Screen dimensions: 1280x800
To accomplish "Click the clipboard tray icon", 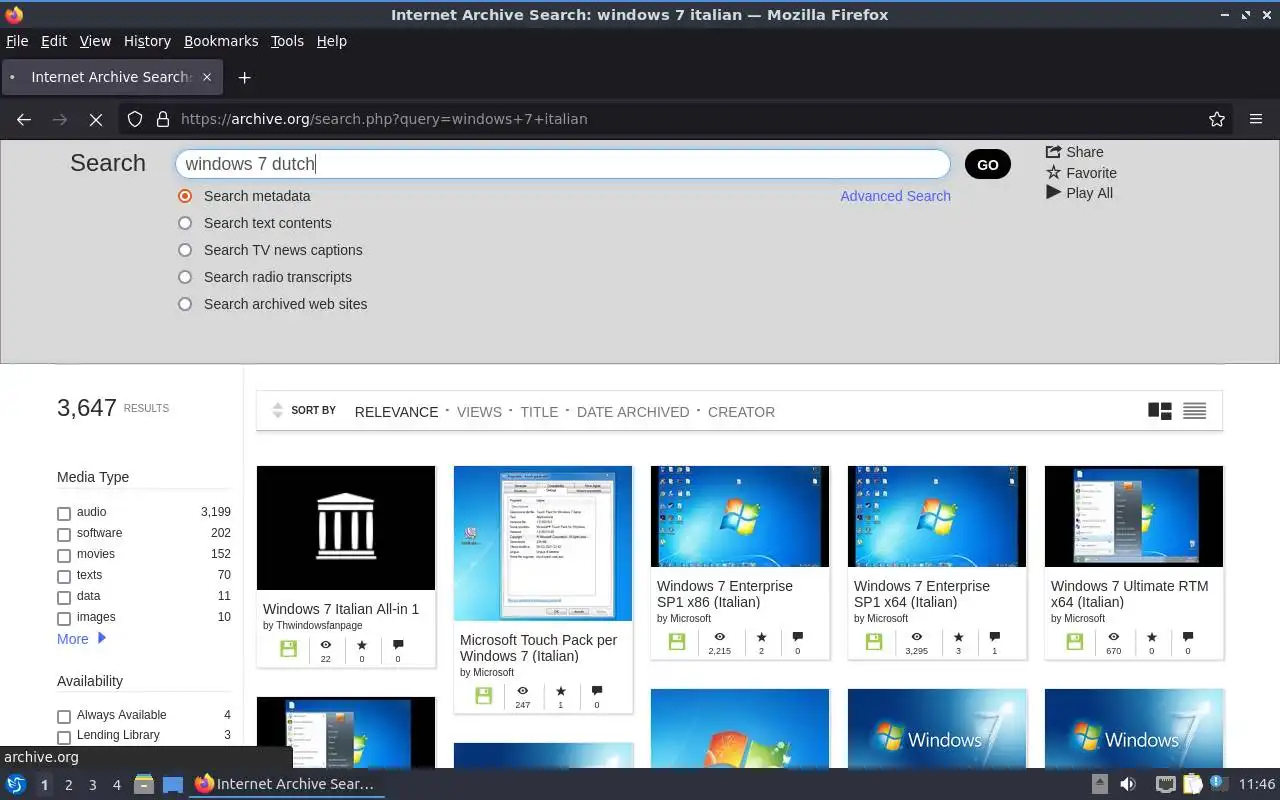I will point(1192,784).
